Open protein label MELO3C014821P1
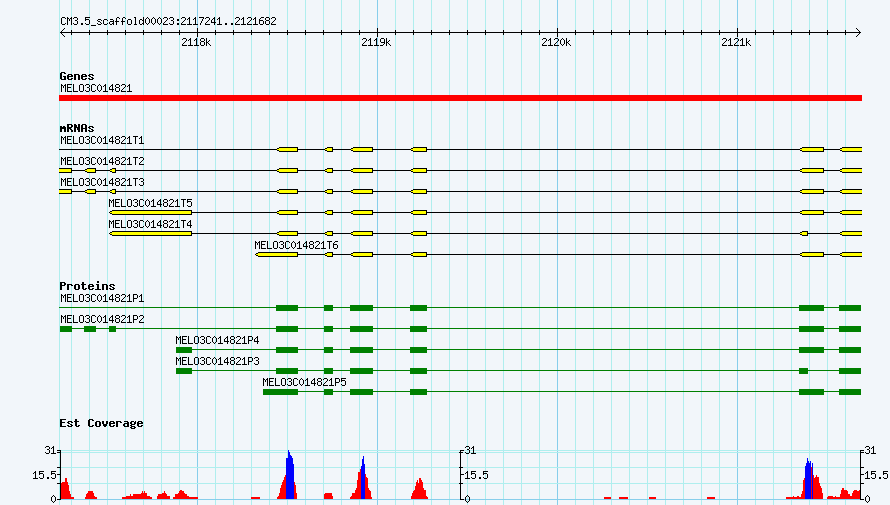 point(102,298)
